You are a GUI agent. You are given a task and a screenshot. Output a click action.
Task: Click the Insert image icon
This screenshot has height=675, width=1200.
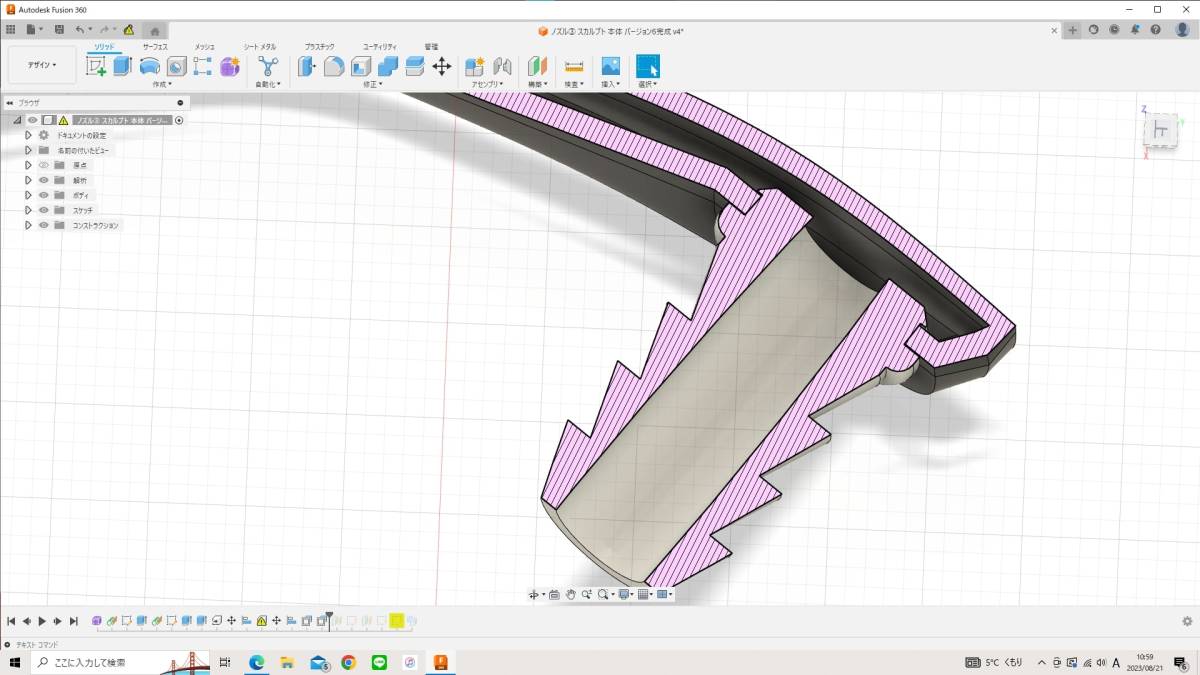coord(610,66)
